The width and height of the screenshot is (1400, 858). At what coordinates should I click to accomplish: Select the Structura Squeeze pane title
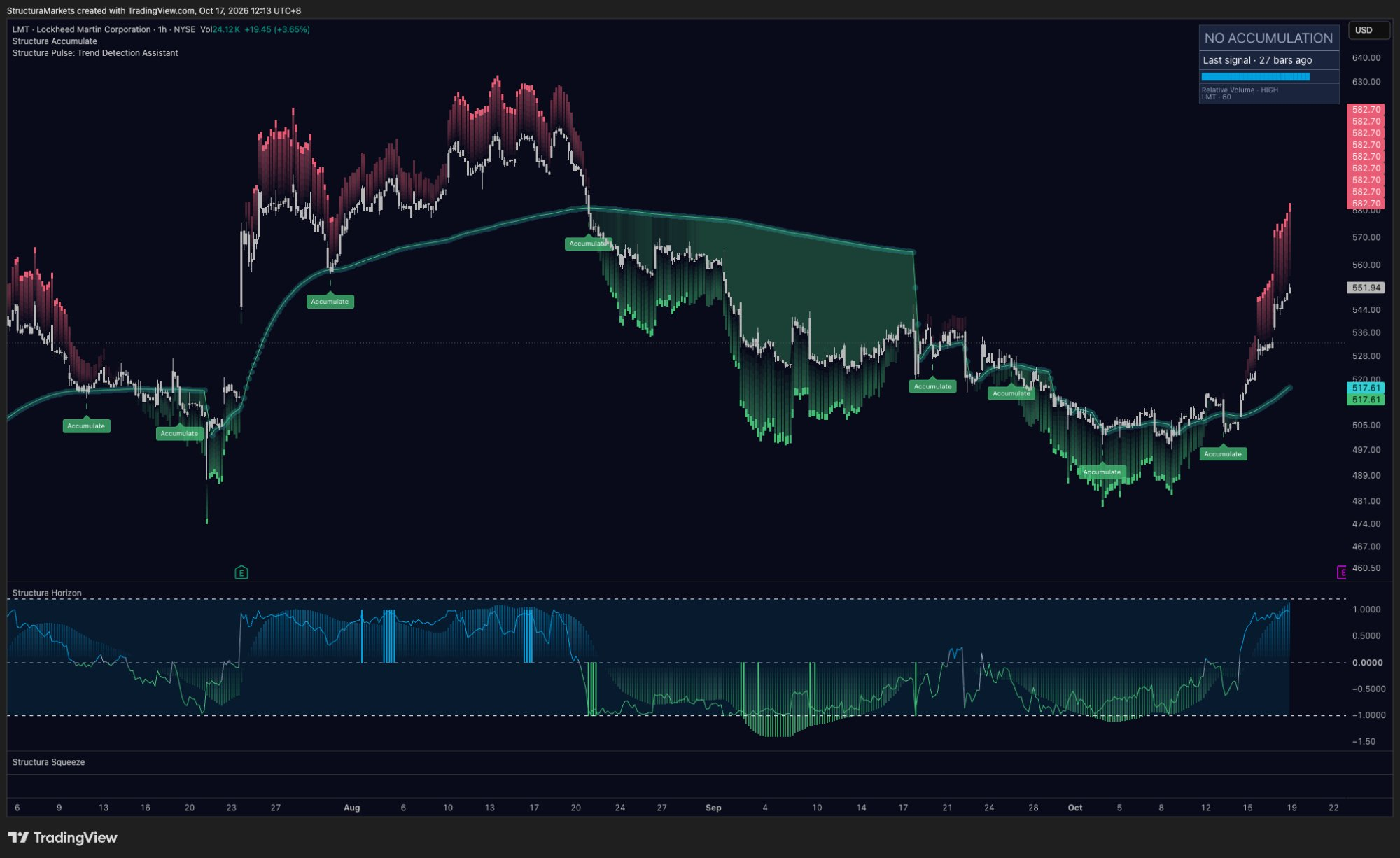[48, 762]
